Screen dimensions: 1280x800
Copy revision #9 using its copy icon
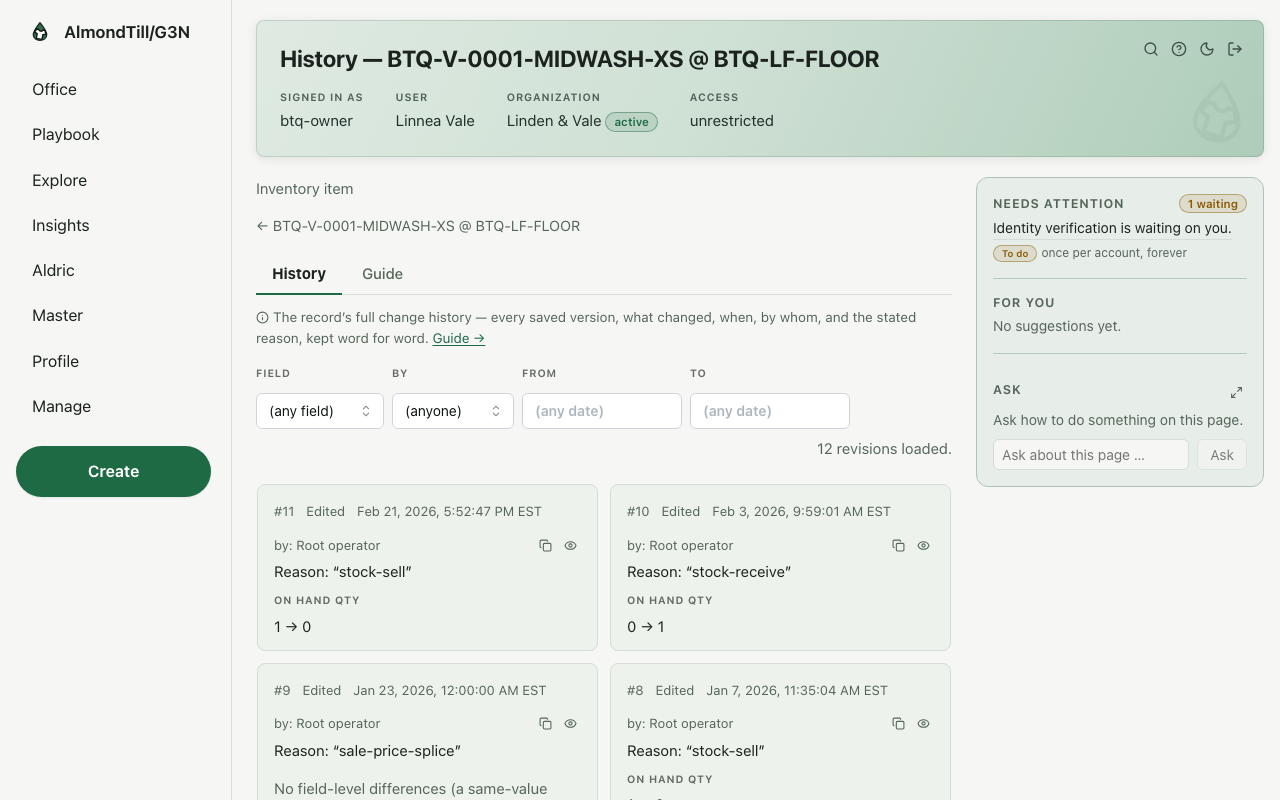[x=545, y=724]
